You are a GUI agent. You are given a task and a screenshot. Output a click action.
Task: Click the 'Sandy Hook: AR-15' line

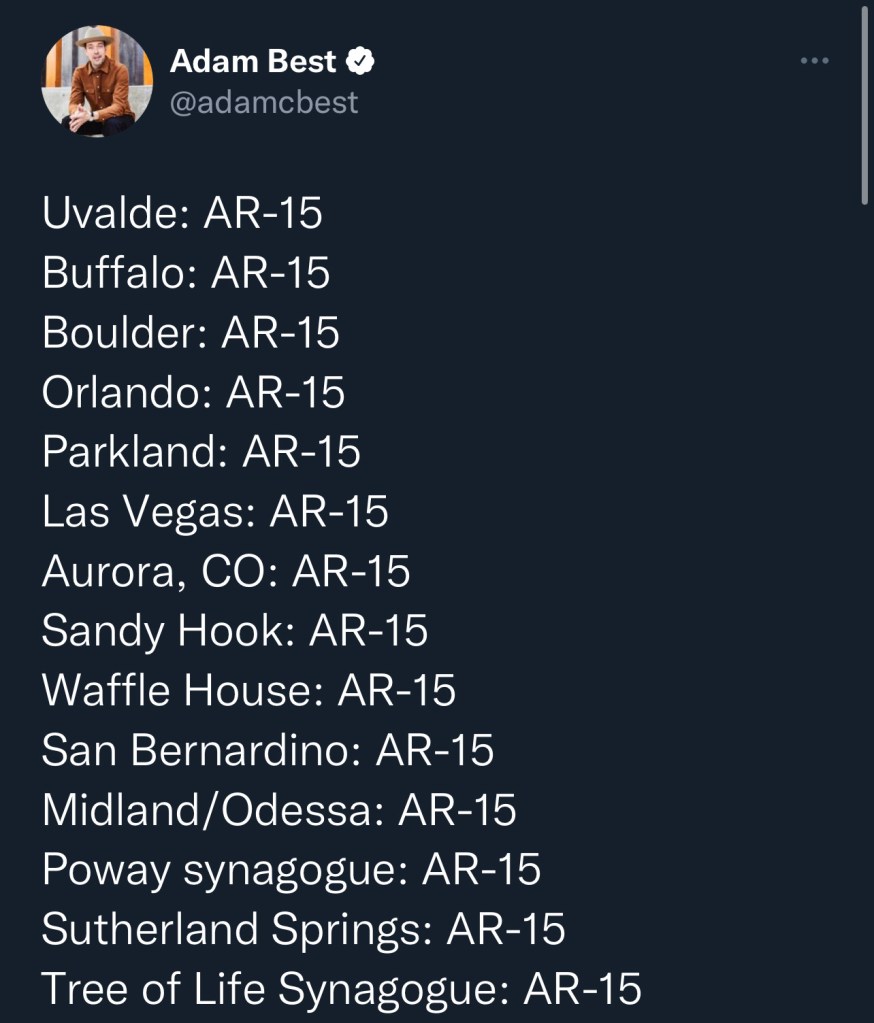235,630
